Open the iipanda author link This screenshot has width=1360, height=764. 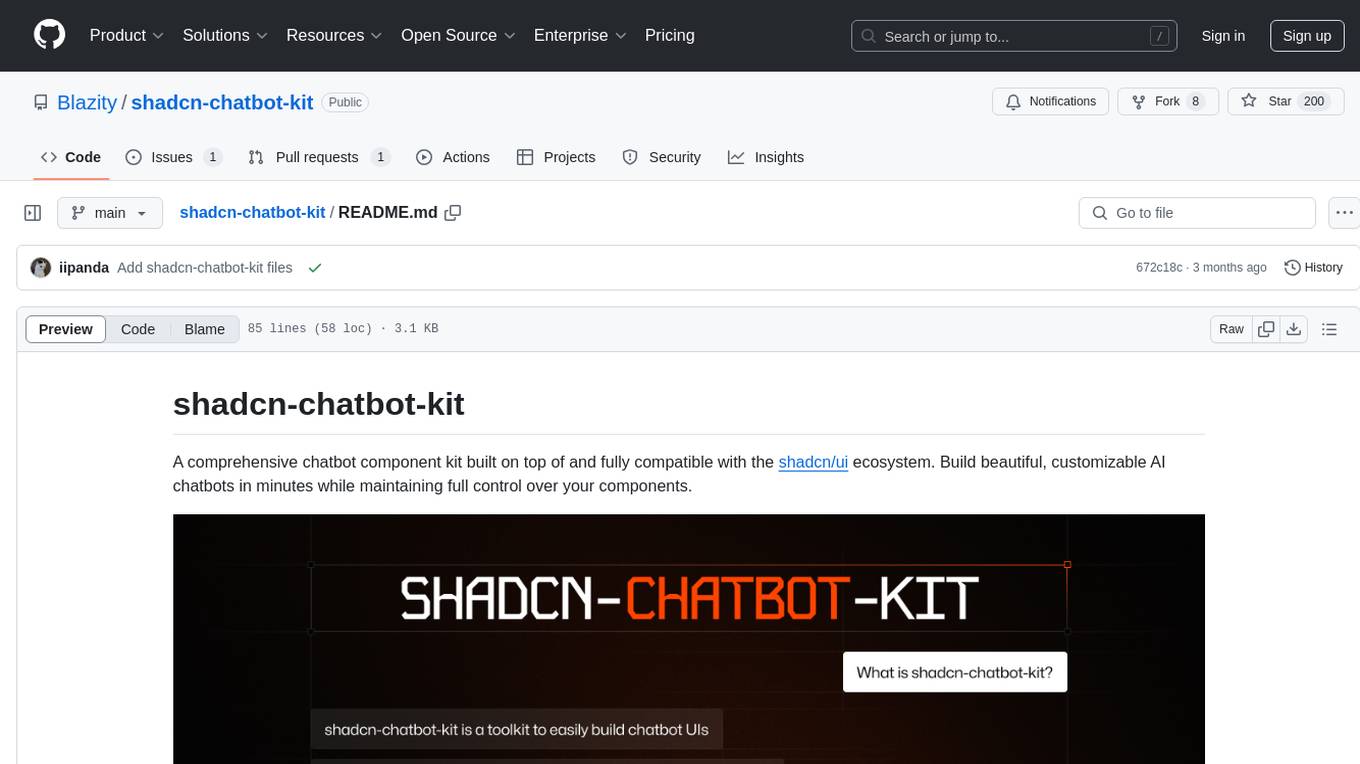[84, 268]
